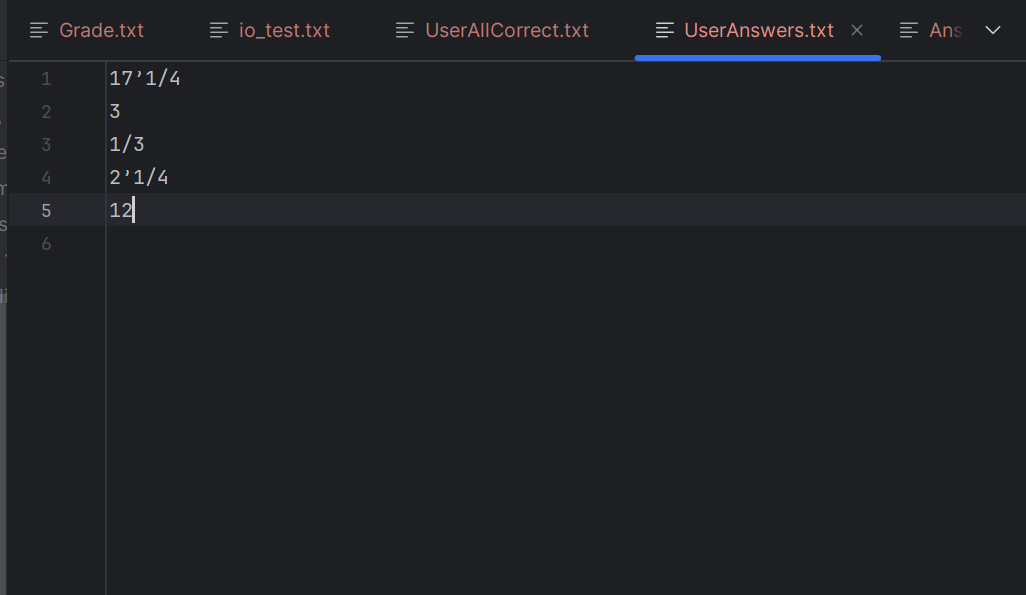Close the UserAnswers.txt tab

[857, 30]
